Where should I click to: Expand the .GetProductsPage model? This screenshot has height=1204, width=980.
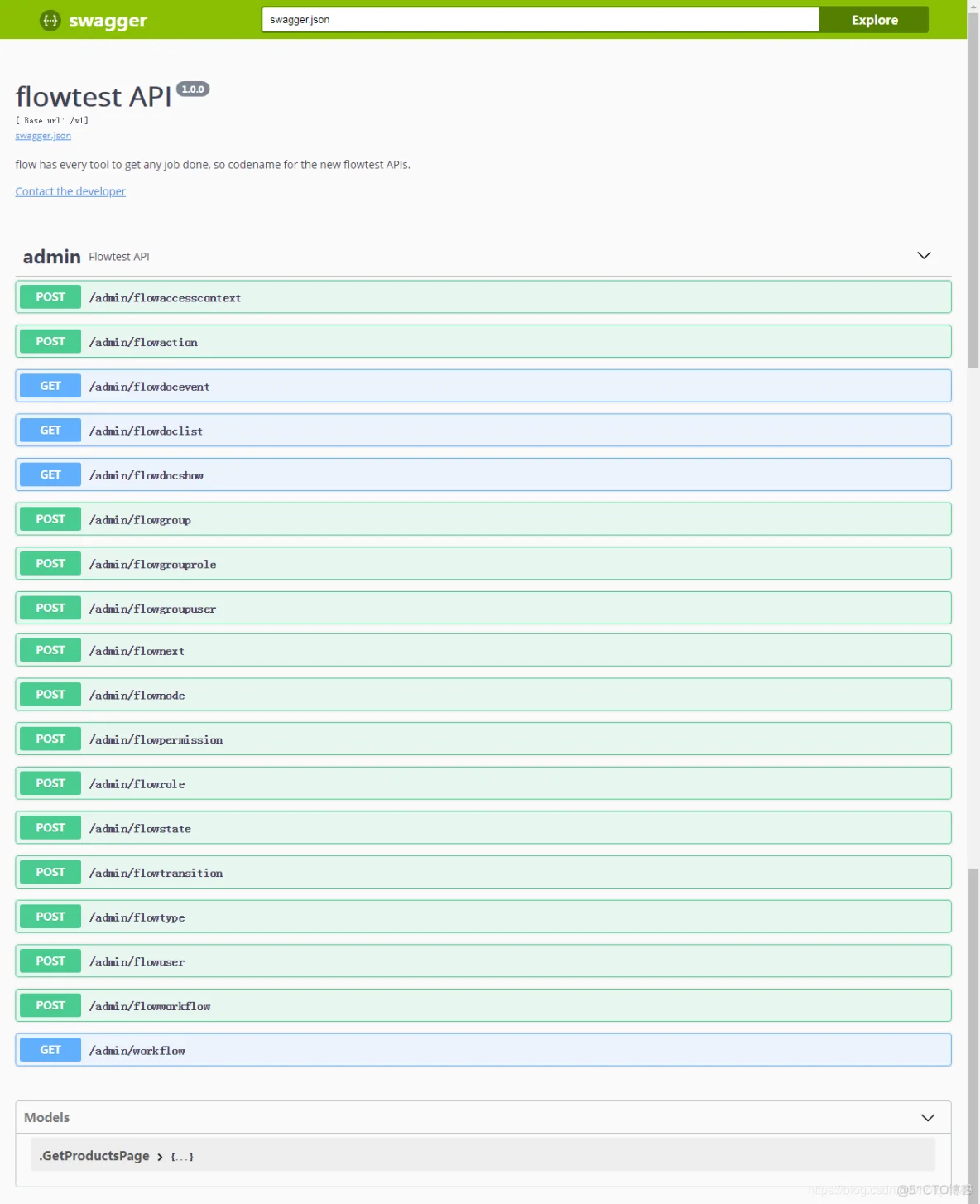click(x=94, y=1155)
